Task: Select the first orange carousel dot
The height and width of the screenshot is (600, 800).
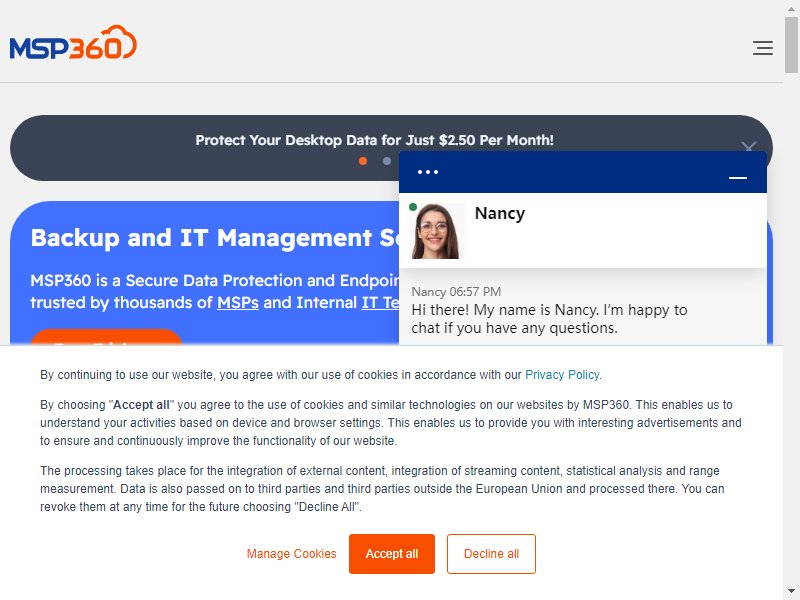Action: (363, 161)
